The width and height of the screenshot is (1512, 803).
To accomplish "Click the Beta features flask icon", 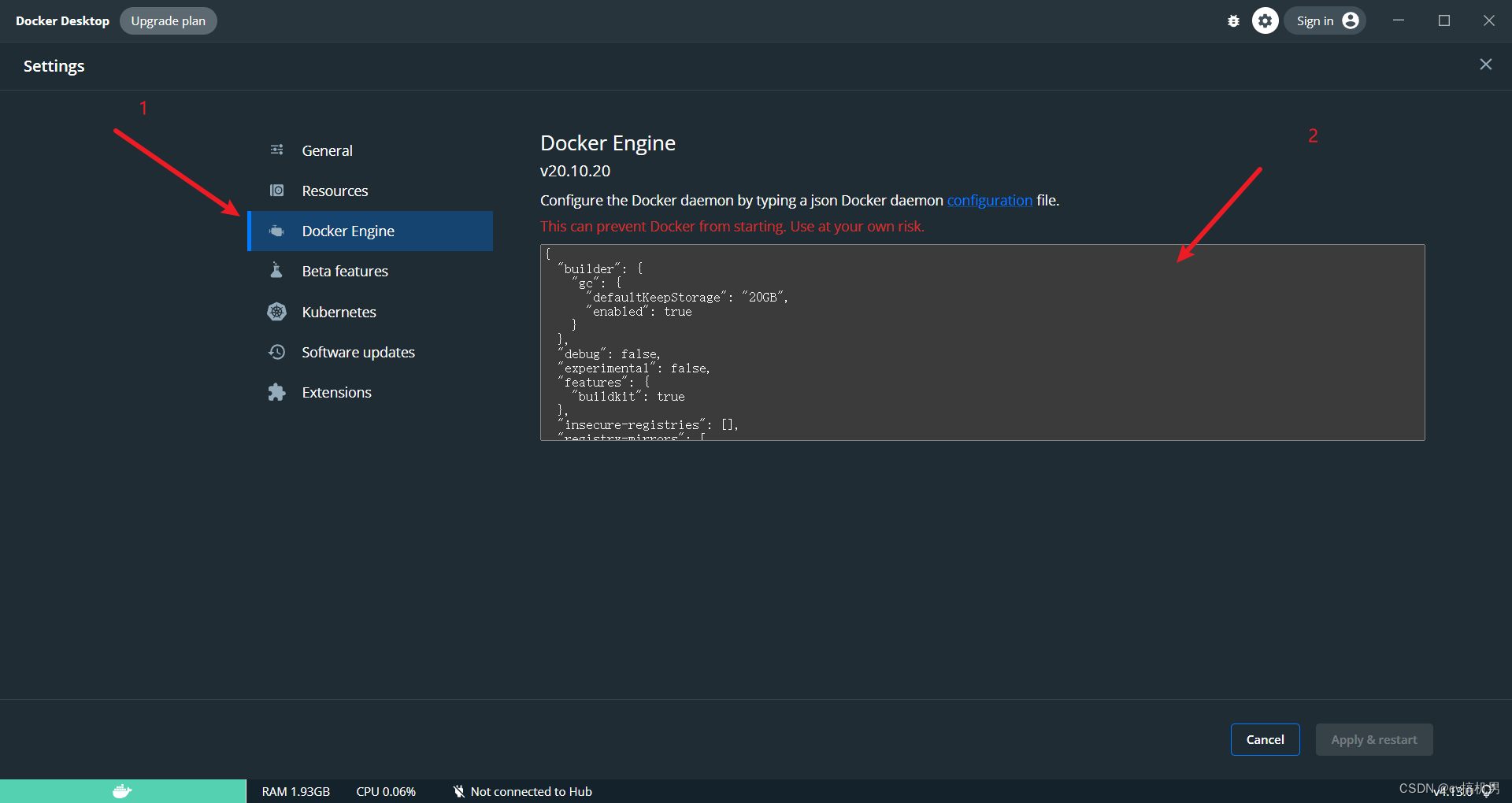I will [x=276, y=271].
